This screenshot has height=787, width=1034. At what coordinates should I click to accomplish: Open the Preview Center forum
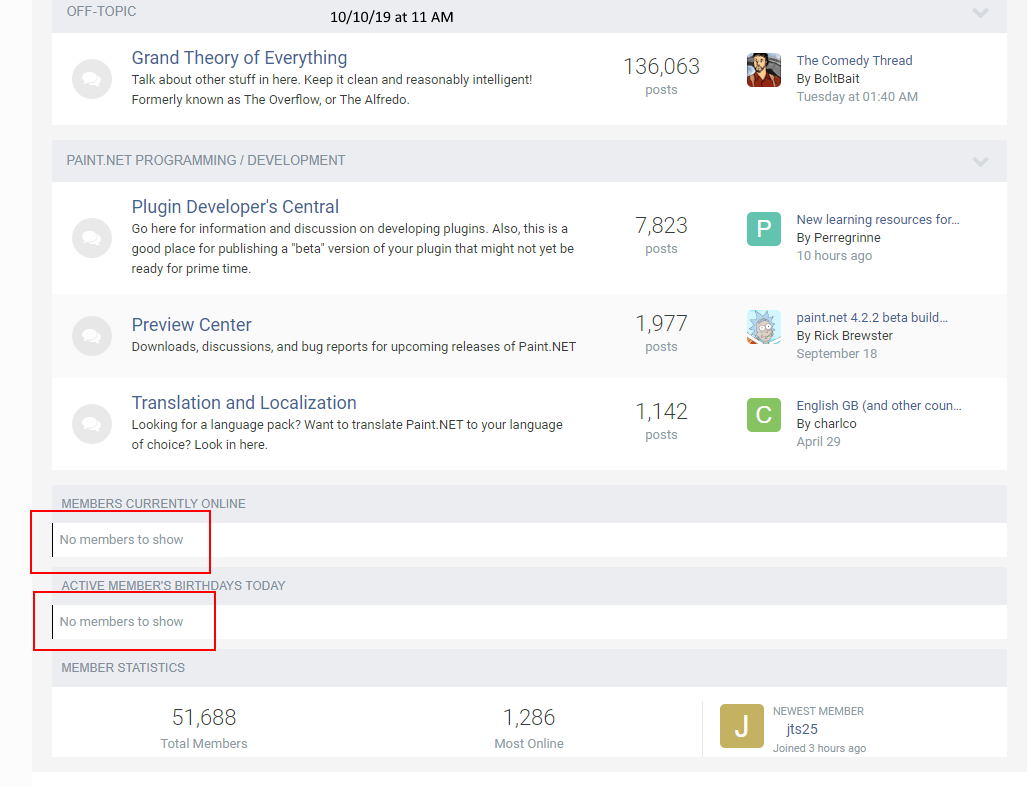[191, 325]
